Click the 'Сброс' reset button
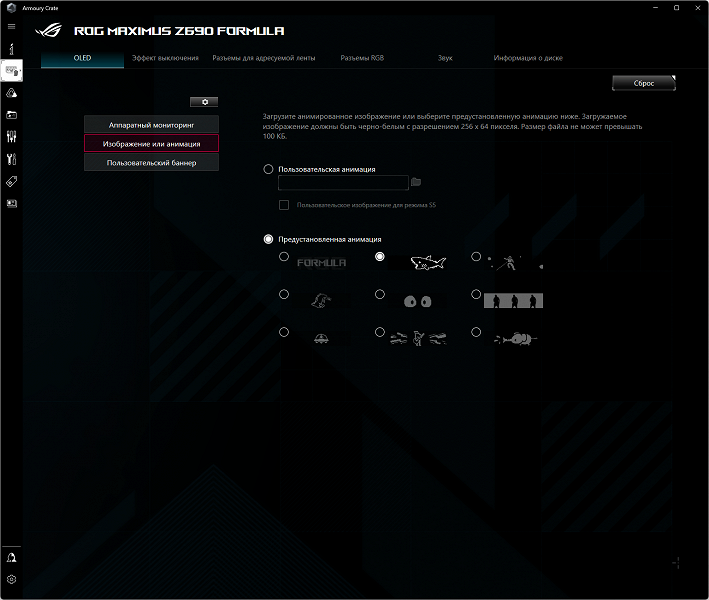 (x=644, y=83)
